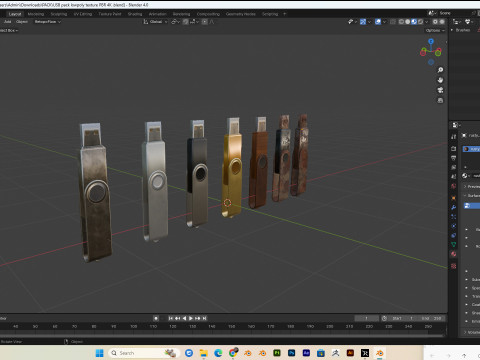The height and width of the screenshot is (360, 480).
Task: Open the Physics properties tab
Action: pos(454,226)
